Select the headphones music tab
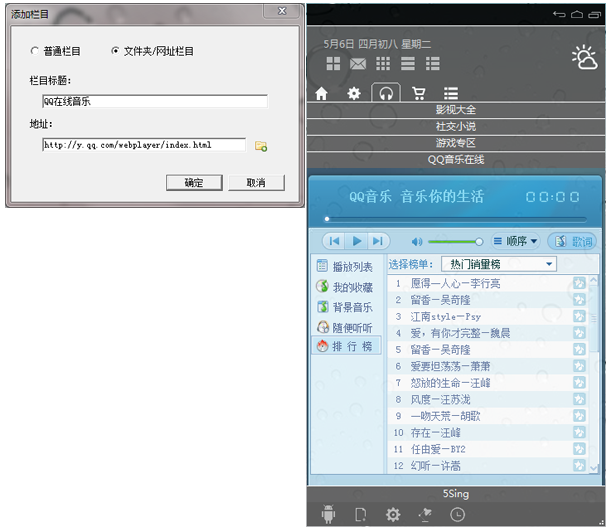The image size is (610, 530). [x=386, y=93]
